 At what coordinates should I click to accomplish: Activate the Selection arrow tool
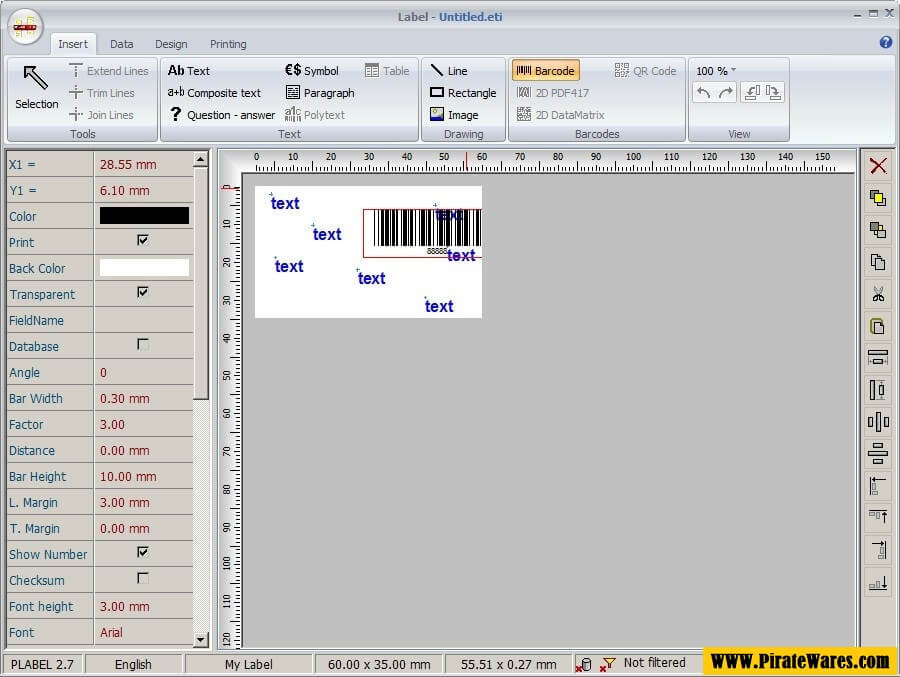point(36,87)
